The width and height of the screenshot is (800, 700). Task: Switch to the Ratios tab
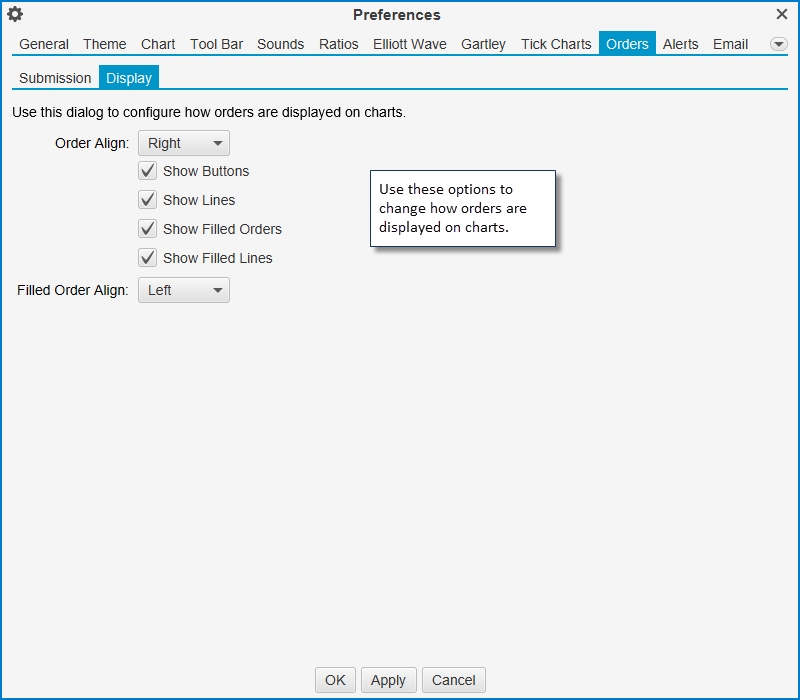(339, 44)
